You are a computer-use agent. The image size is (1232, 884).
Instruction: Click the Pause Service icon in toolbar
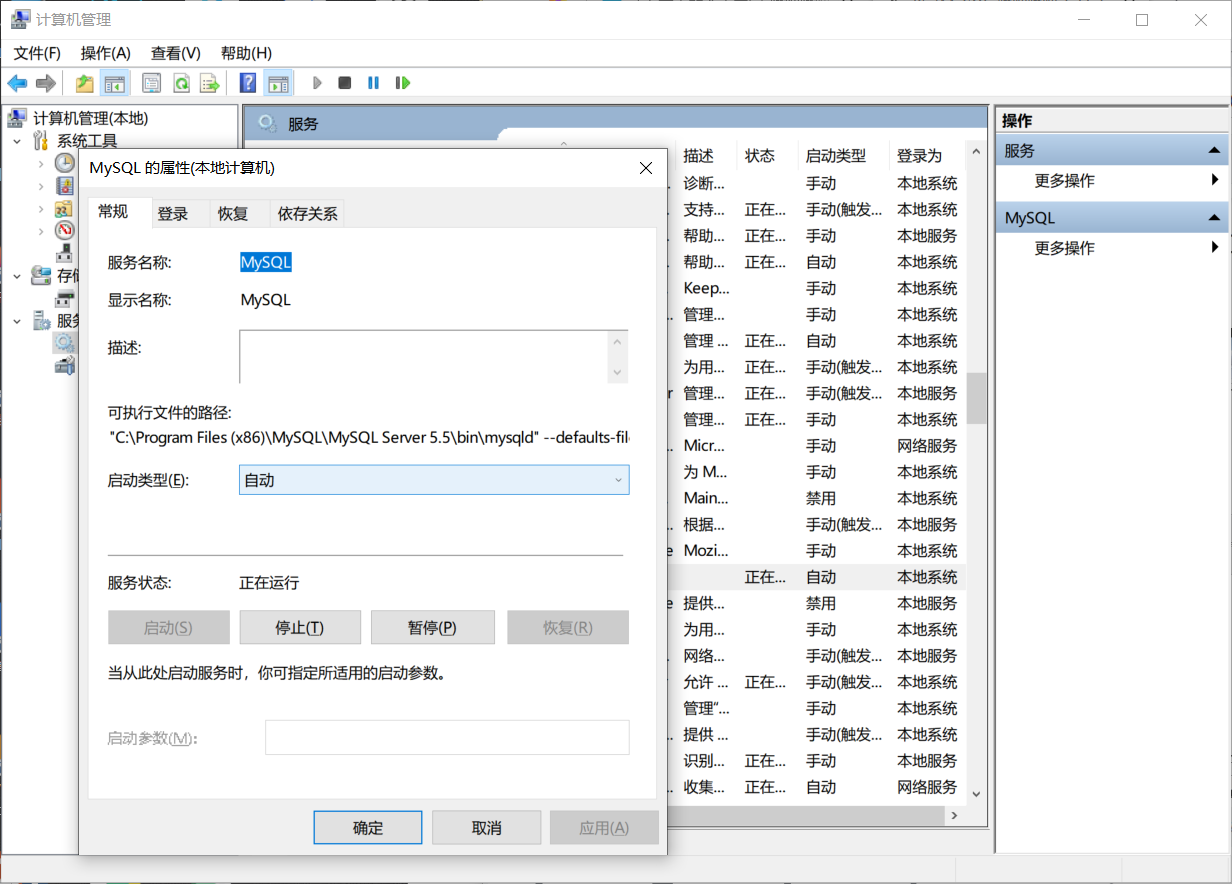[373, 83]
